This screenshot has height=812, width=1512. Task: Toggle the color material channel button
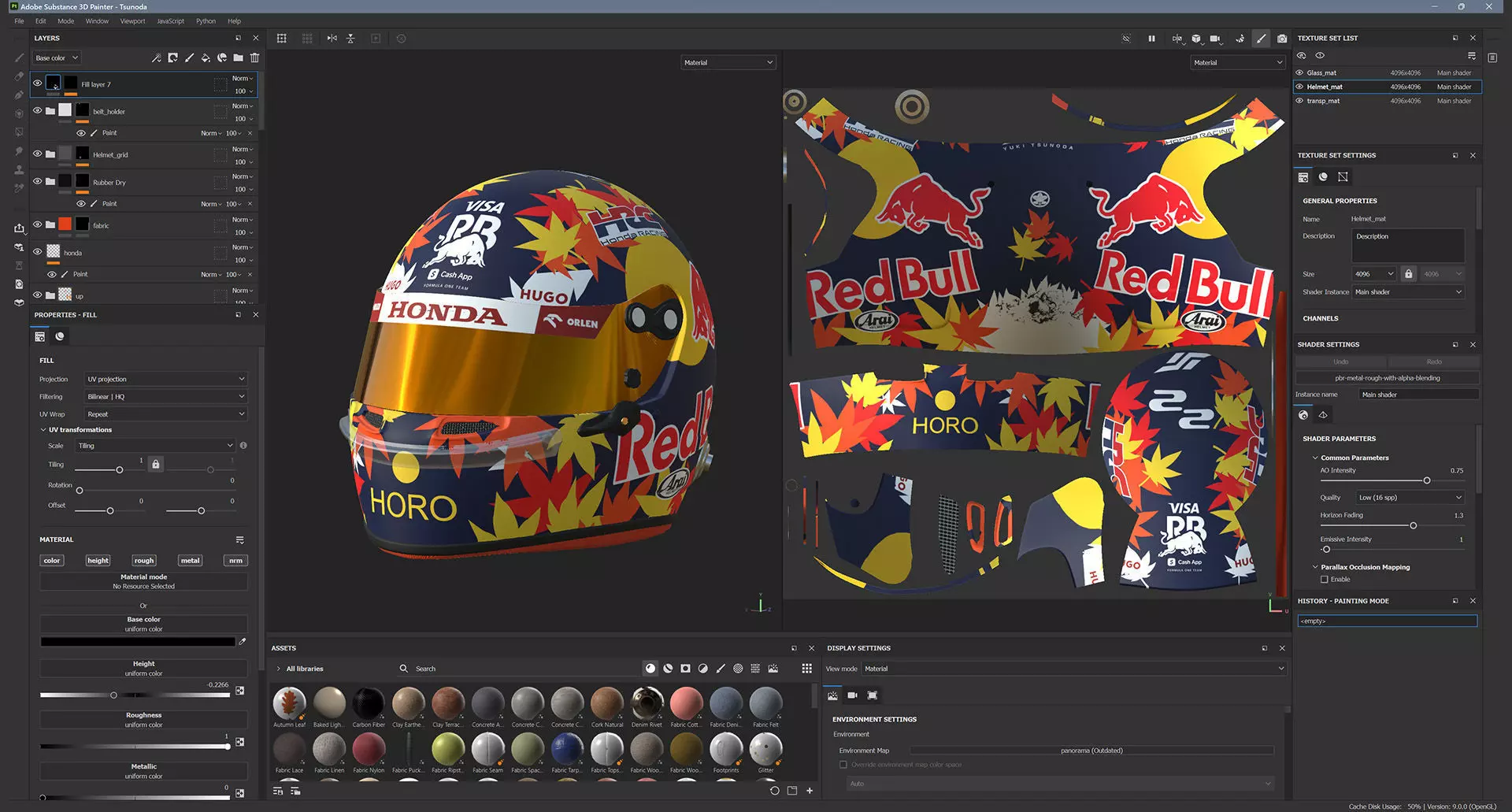(52, 561)
